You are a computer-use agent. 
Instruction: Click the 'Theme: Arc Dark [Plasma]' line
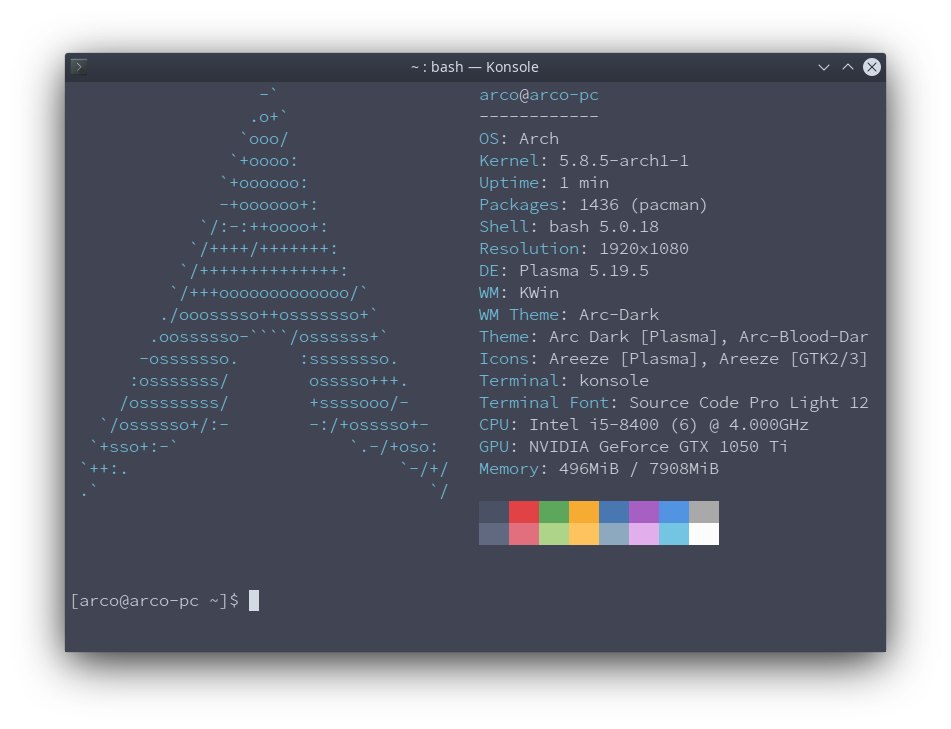[673, 337]
